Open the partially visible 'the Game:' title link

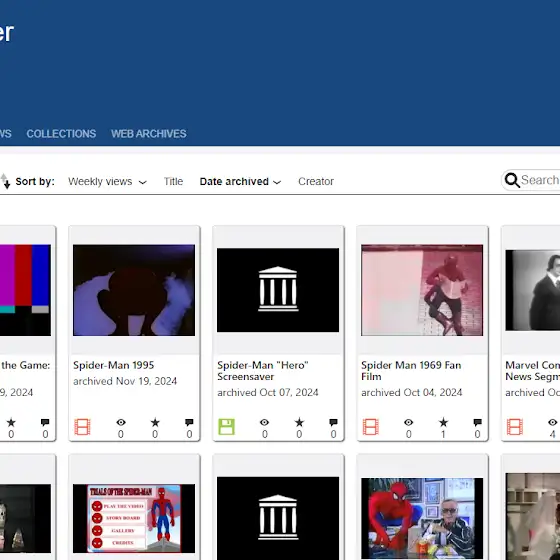coord(25,365)
